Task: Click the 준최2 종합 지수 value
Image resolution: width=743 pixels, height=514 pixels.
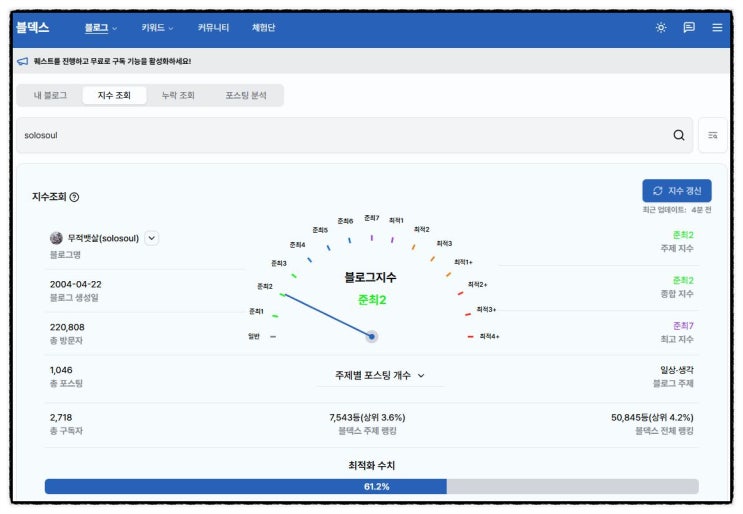Action: [683, 280]
